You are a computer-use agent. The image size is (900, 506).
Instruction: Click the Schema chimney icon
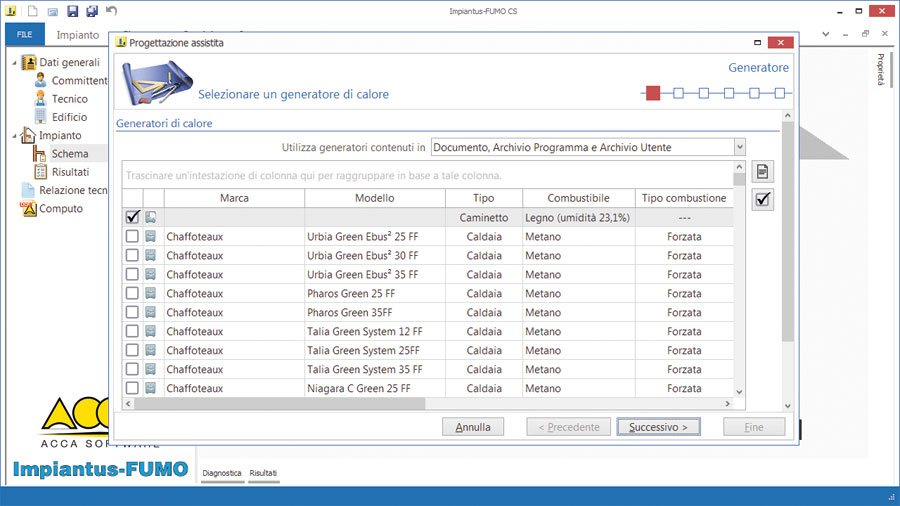pyautogui.click(x=39, y=153)
